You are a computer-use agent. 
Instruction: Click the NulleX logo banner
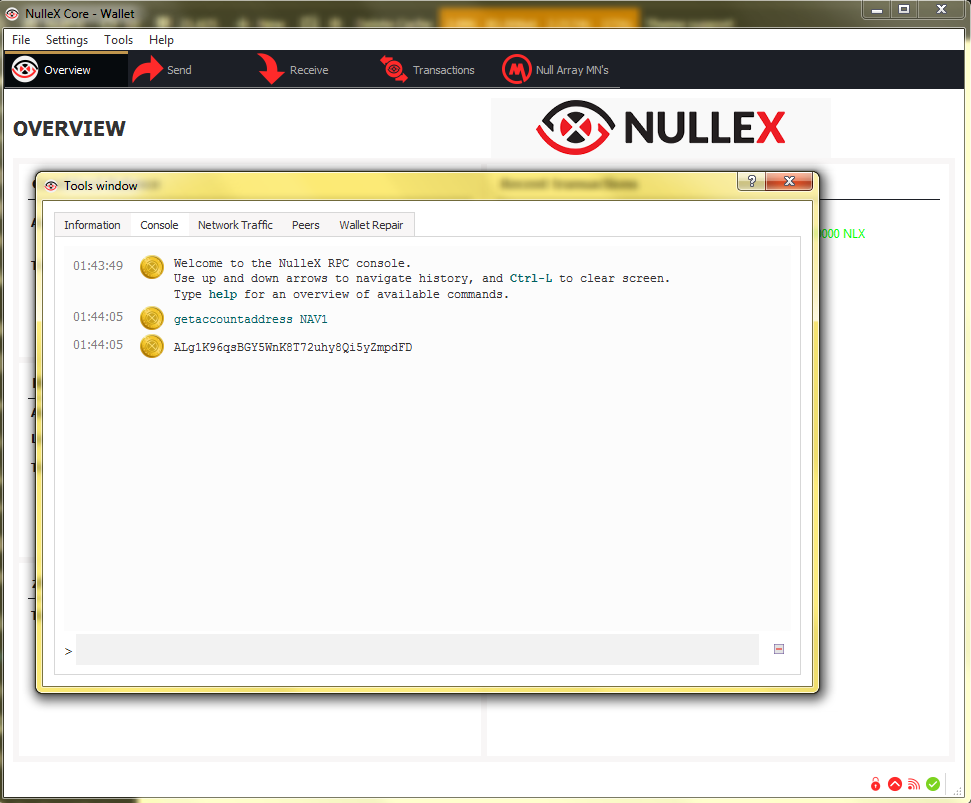click(661, 128)
